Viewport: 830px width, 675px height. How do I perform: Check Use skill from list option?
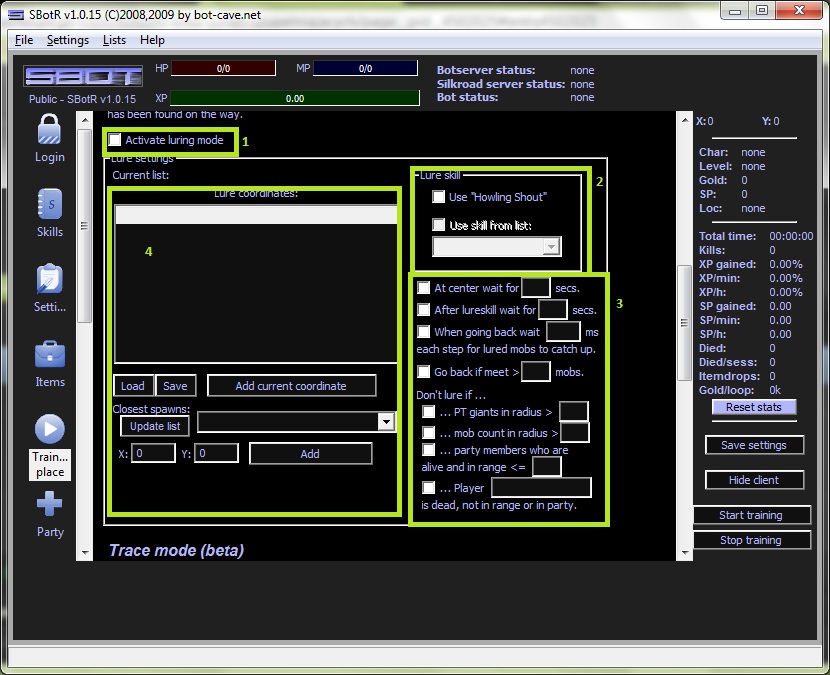438,225
